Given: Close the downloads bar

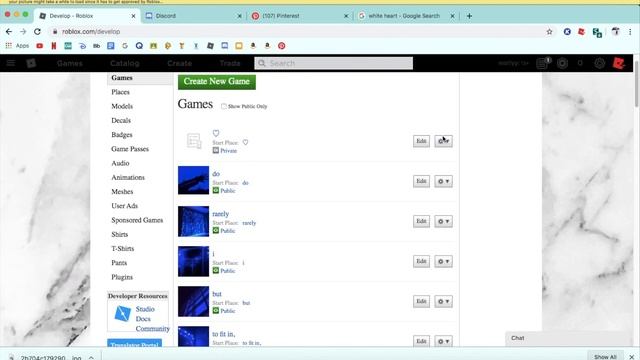Looking at the screenshot, I should point(631,357).
